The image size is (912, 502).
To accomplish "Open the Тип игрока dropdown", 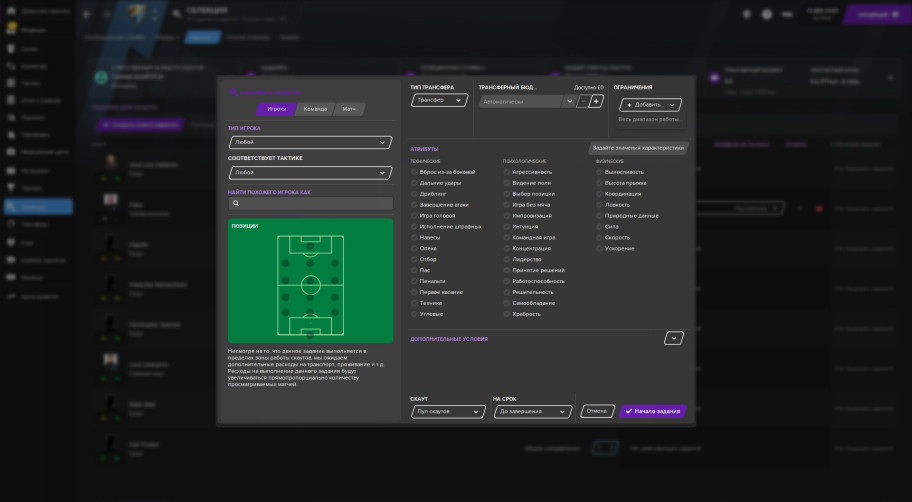I will click(x=309, y=143).
